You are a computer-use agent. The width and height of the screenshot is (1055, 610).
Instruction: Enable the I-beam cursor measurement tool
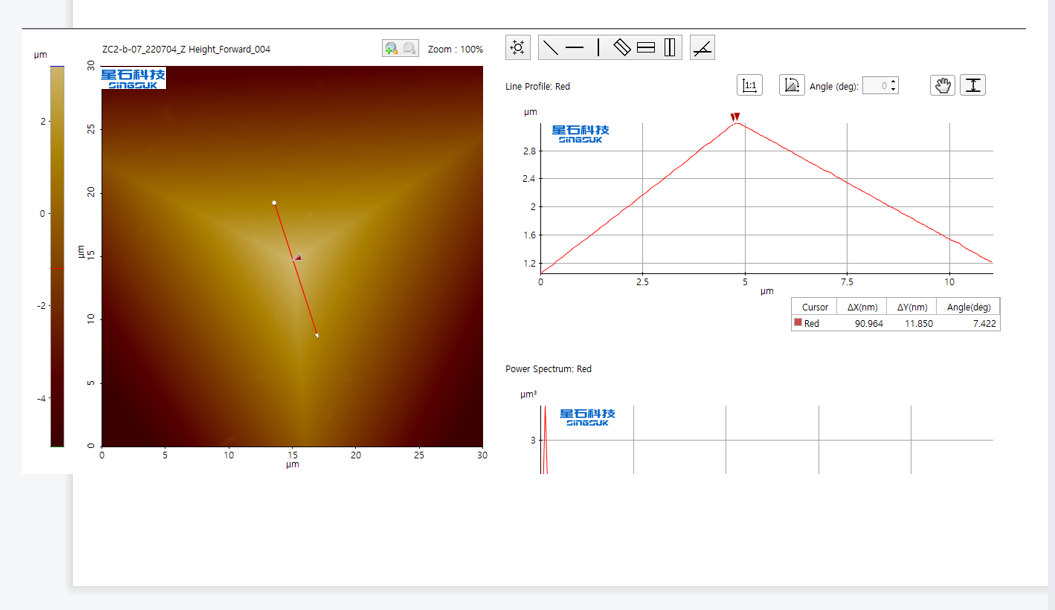click(973, 86)
